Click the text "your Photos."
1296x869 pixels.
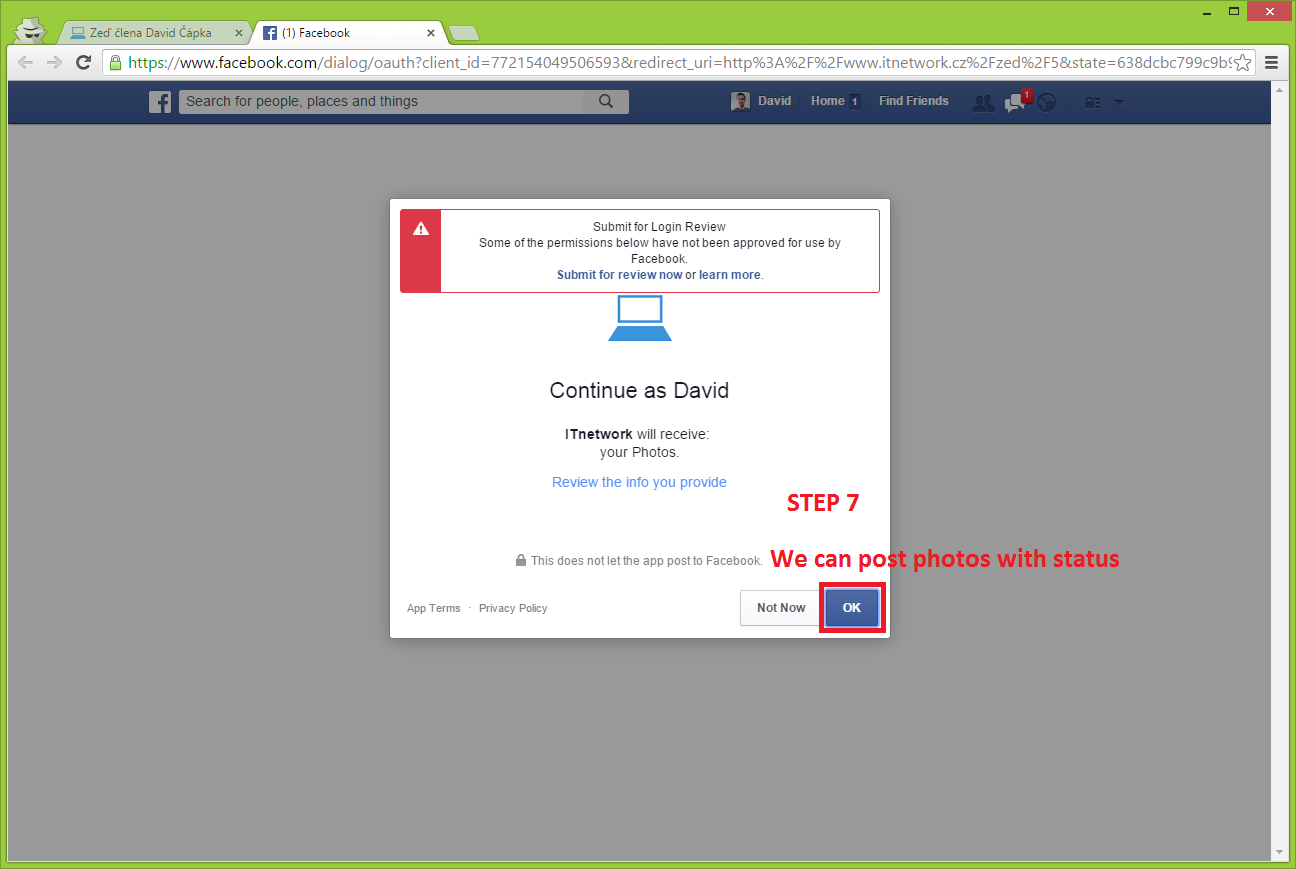(x=639, y=452)
